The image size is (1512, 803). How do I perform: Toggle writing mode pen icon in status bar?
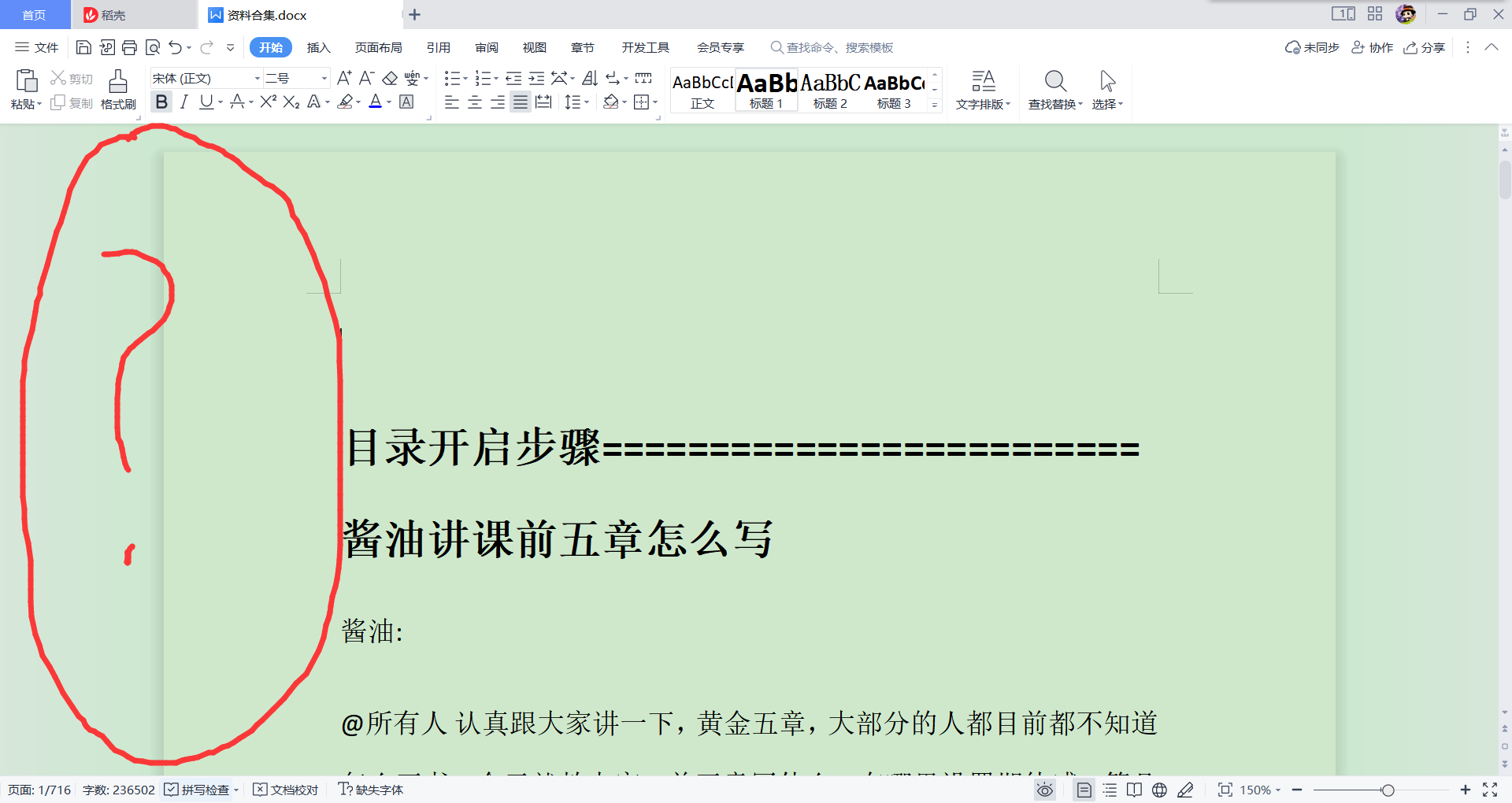pos(1185,790)
